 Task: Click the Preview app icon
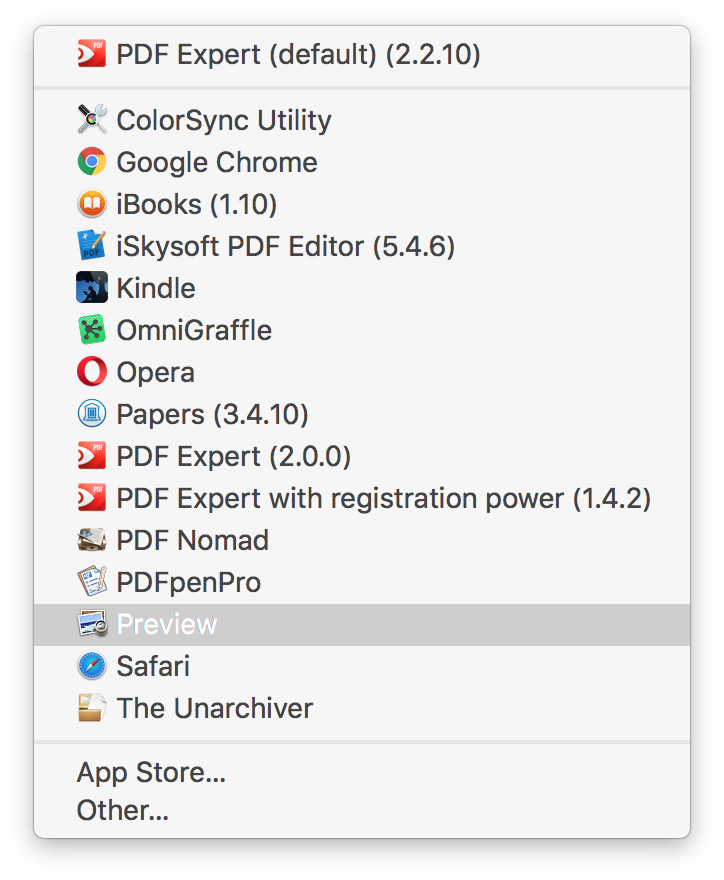point(91,624)
